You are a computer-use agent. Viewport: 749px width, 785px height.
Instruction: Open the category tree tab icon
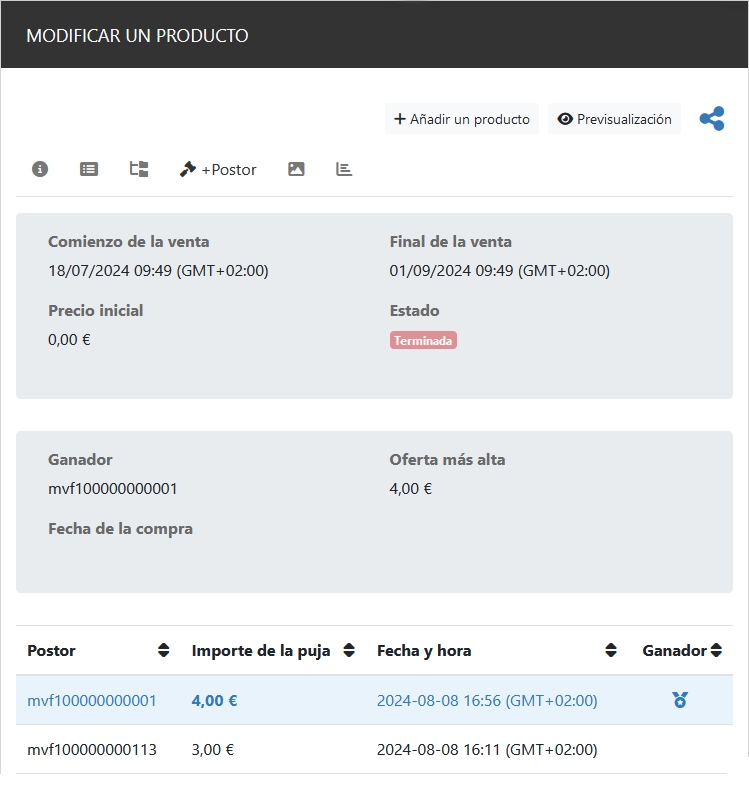[139, 169]
